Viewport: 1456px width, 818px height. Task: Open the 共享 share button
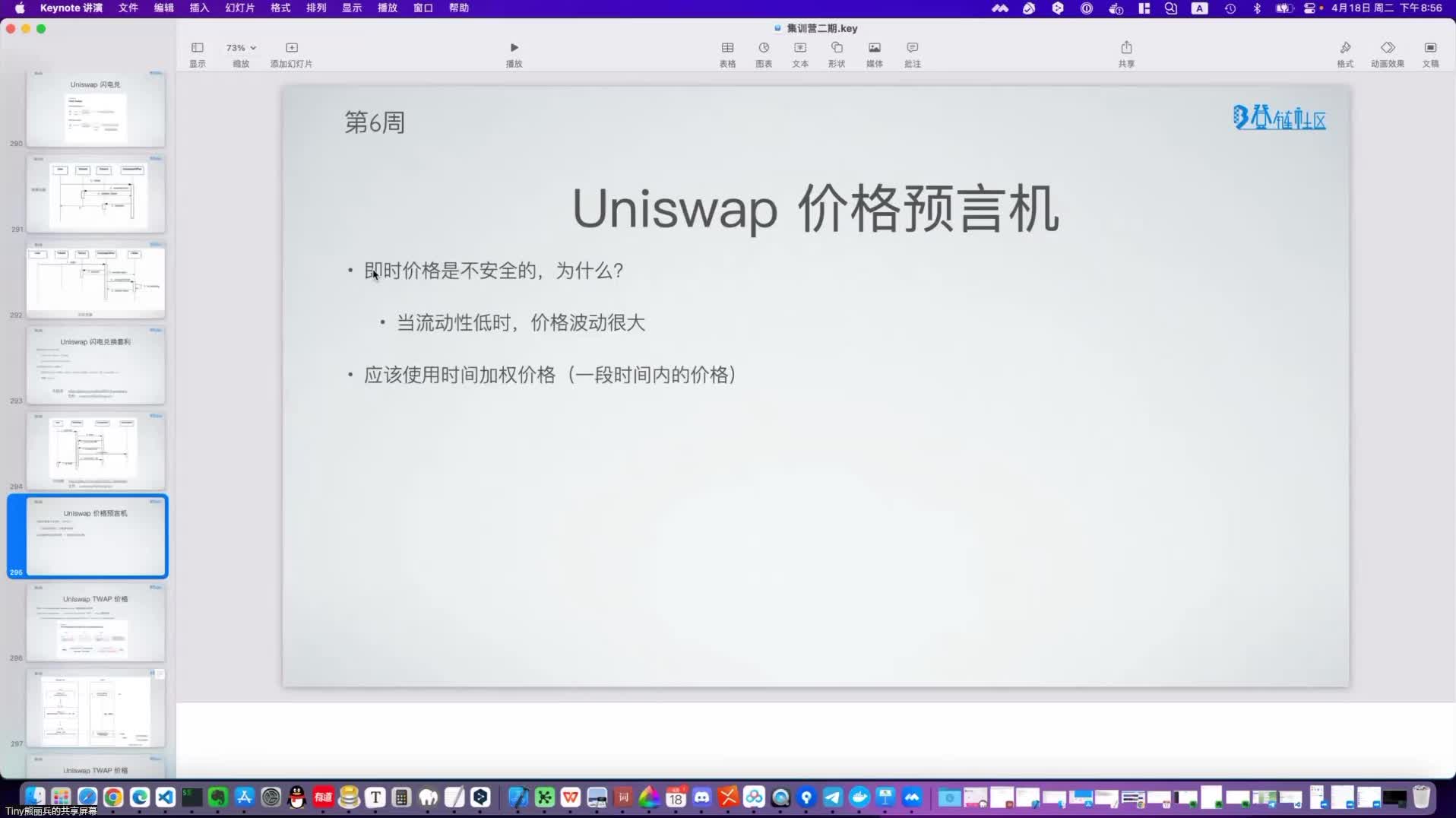(1126, 55)
